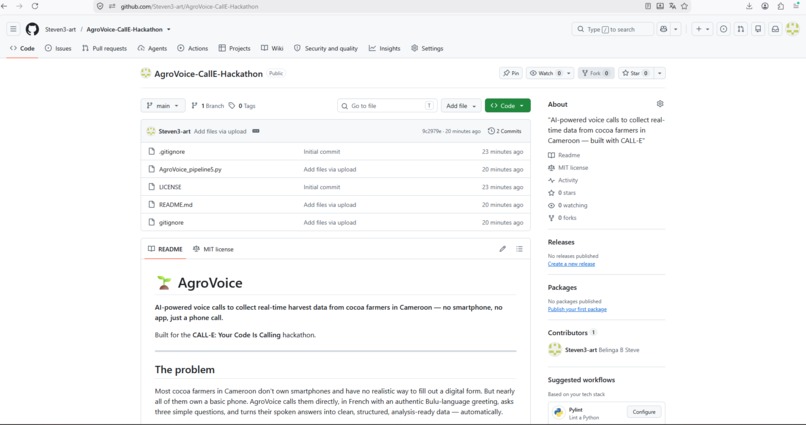The image size is (806, 425).
Task: Open the LICENSE file
Action: (170, 187)
